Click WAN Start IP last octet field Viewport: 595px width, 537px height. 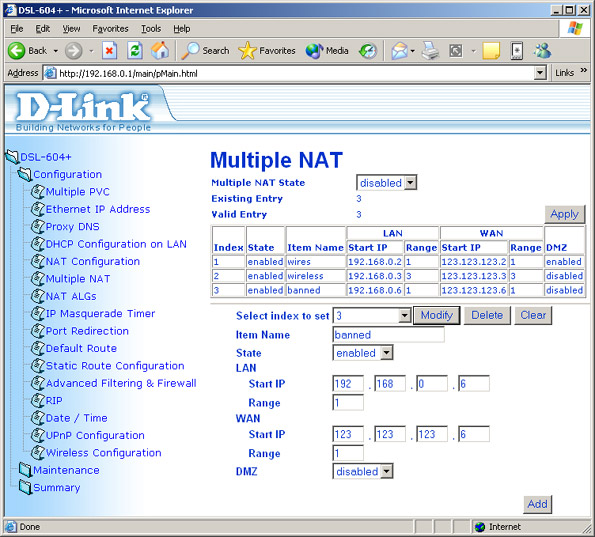point(474,434)
